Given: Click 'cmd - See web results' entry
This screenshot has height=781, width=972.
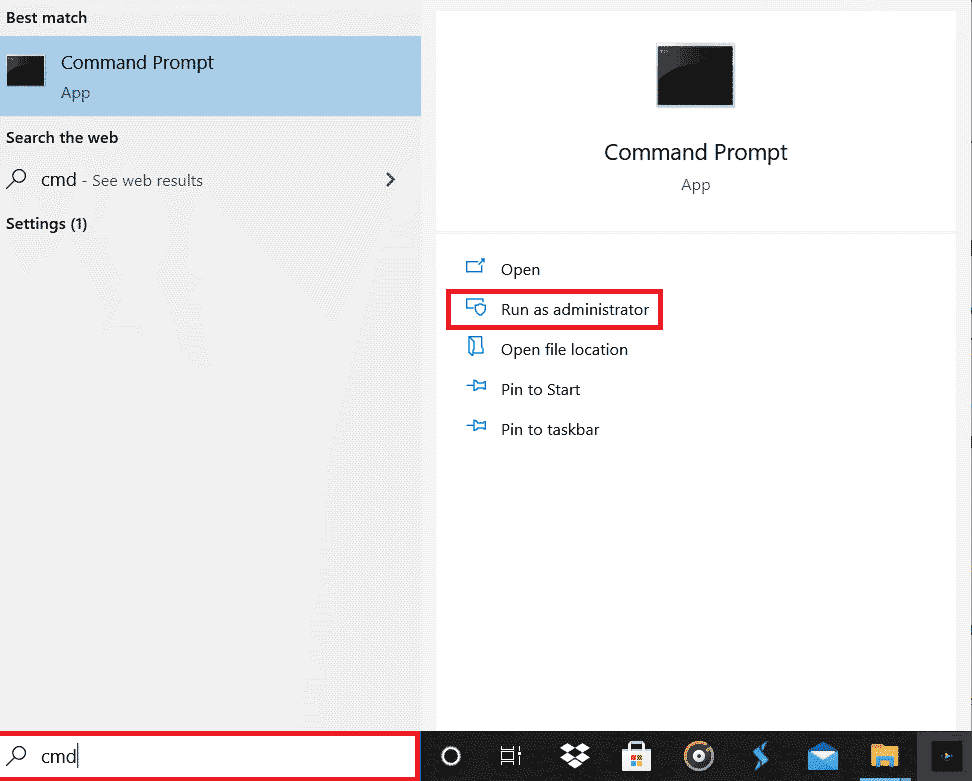Looking at the screenshot, I should point(210,180).
